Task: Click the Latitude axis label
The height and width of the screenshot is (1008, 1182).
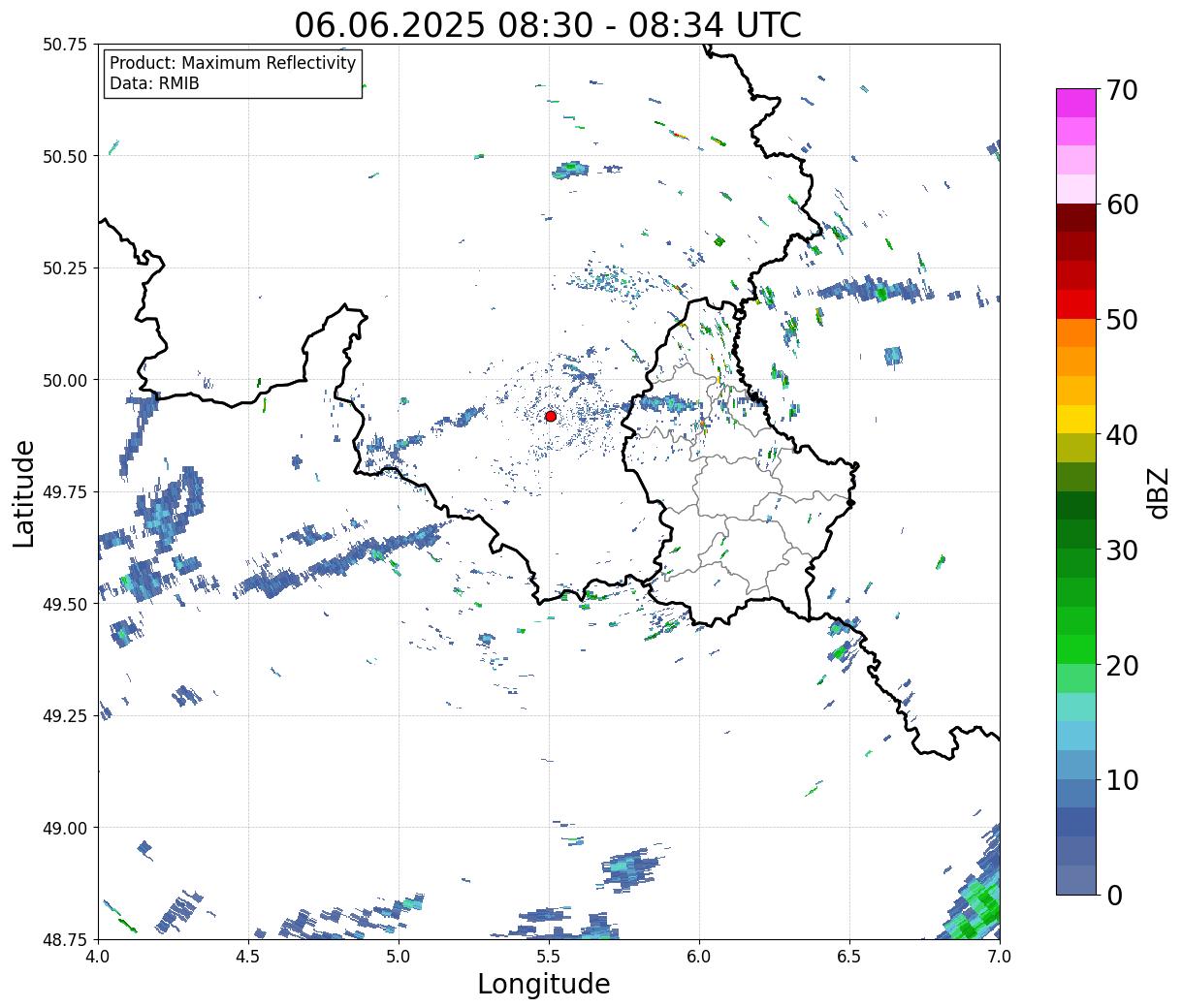Action: pos(24,493)
